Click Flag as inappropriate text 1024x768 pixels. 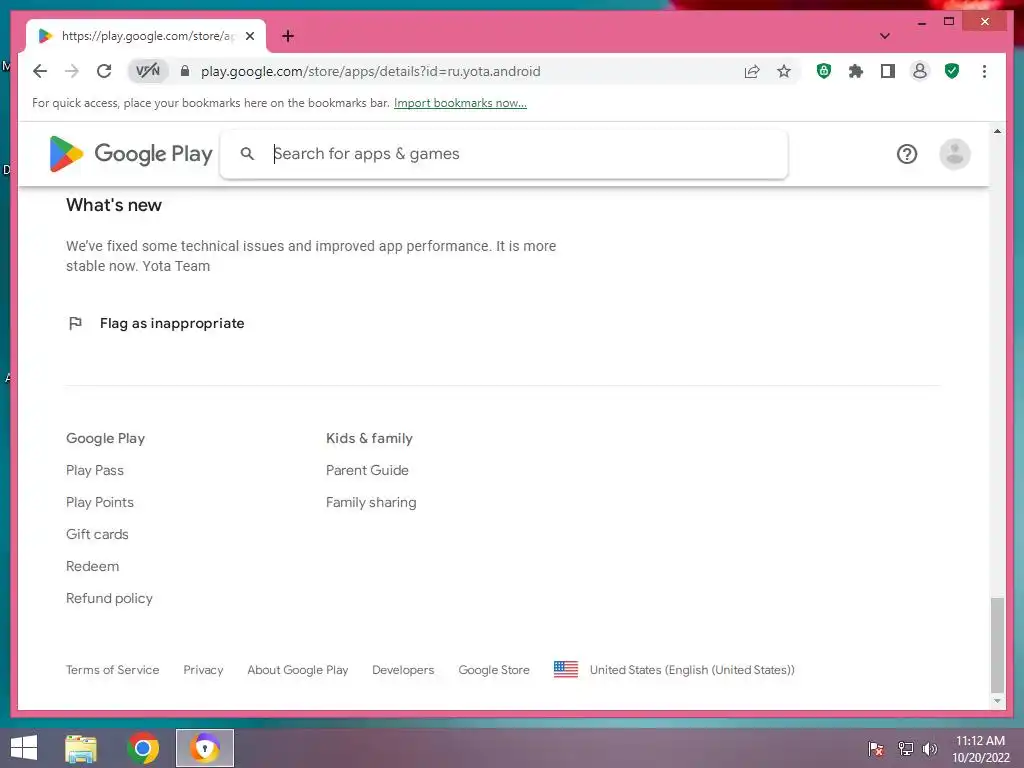coord(172,323)
